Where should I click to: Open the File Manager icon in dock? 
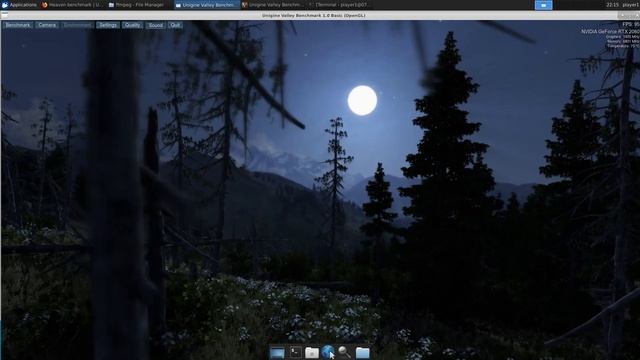(x=312, y=352)
